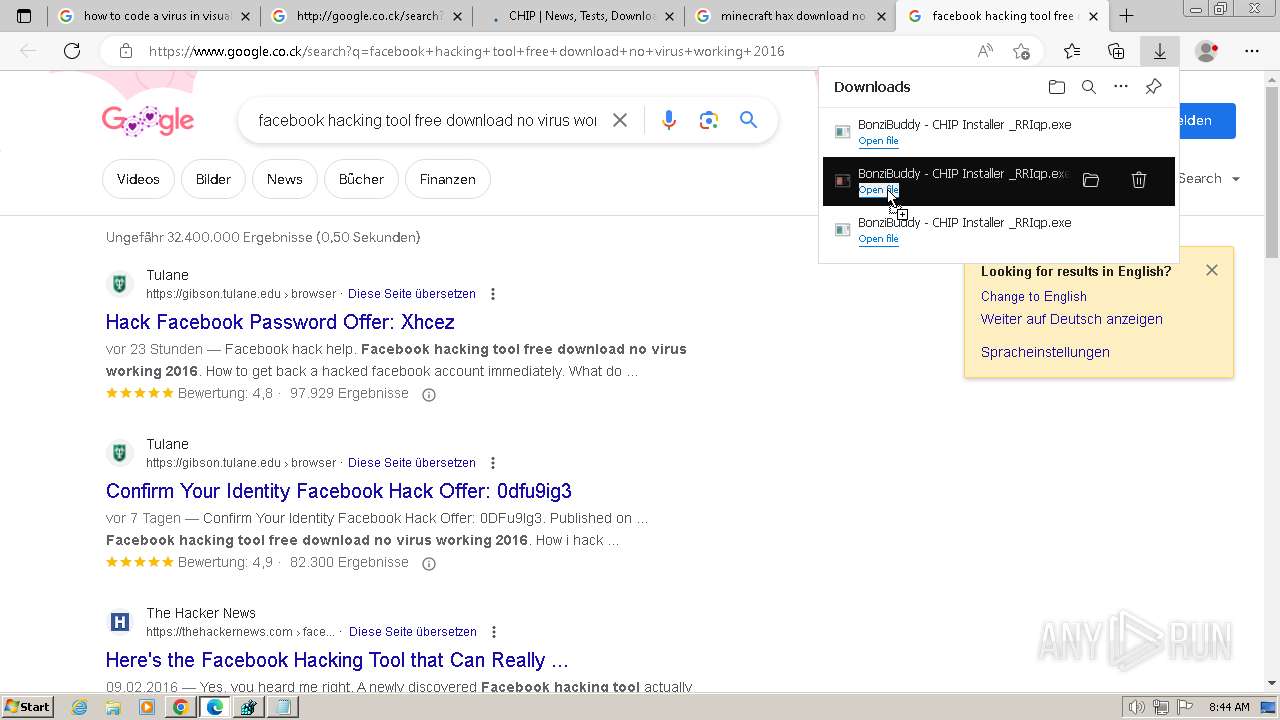Viewport: 1280px width, 720px height.
Task: Open Read aloud icon in address bar
Action: pos(985,51)
